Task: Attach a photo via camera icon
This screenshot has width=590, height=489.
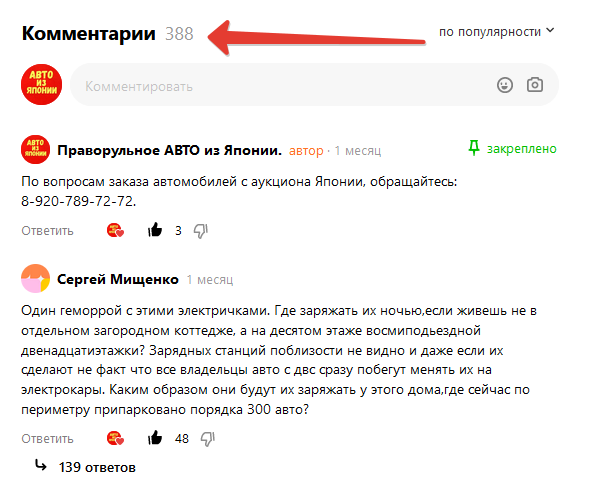Action: coord(535,85)
